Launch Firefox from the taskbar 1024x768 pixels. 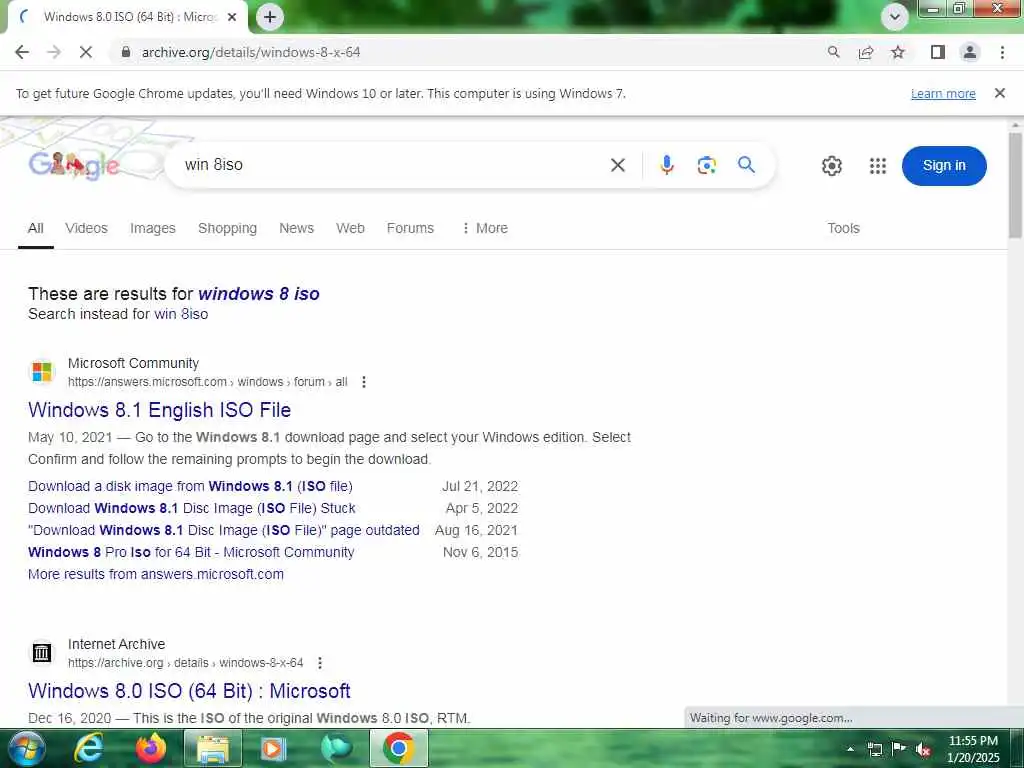tap(151, 748)
